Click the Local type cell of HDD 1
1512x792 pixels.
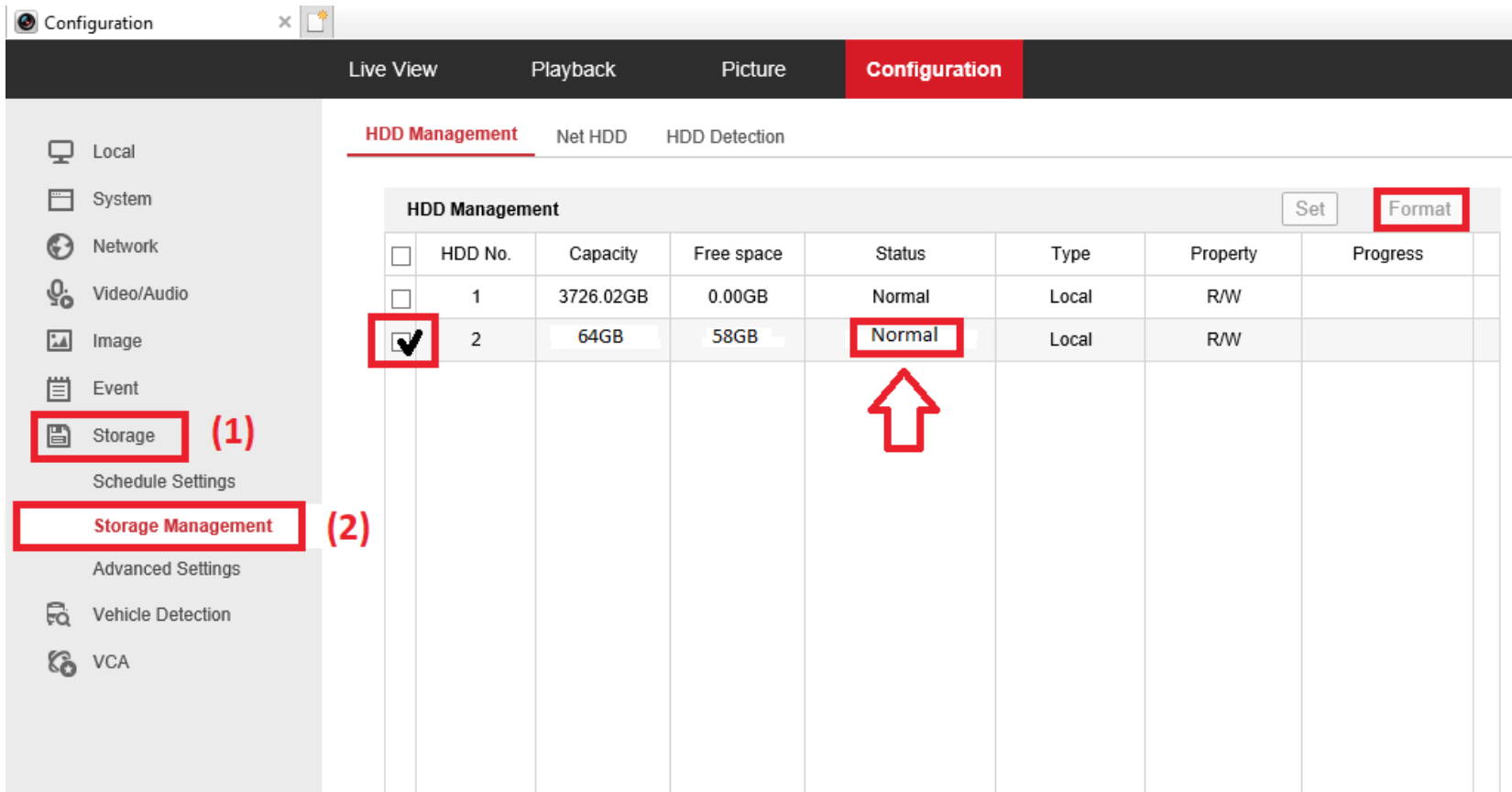[1070, 297]
